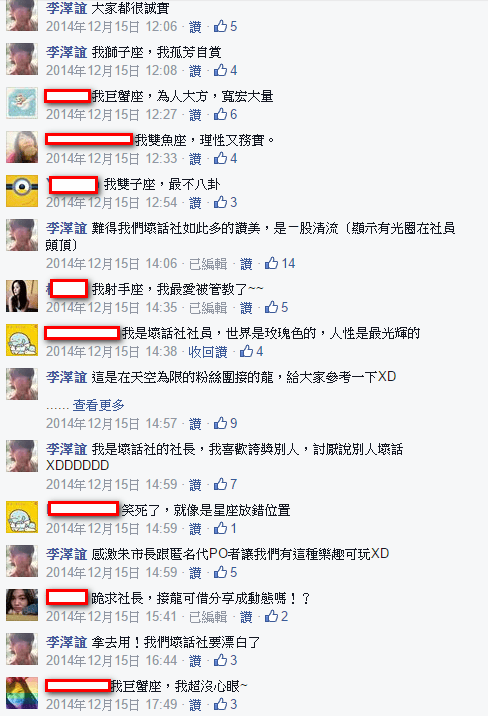Open timestamp 2014年12月15日 15:41
This screenshot has width=488, height=716.
111,616
